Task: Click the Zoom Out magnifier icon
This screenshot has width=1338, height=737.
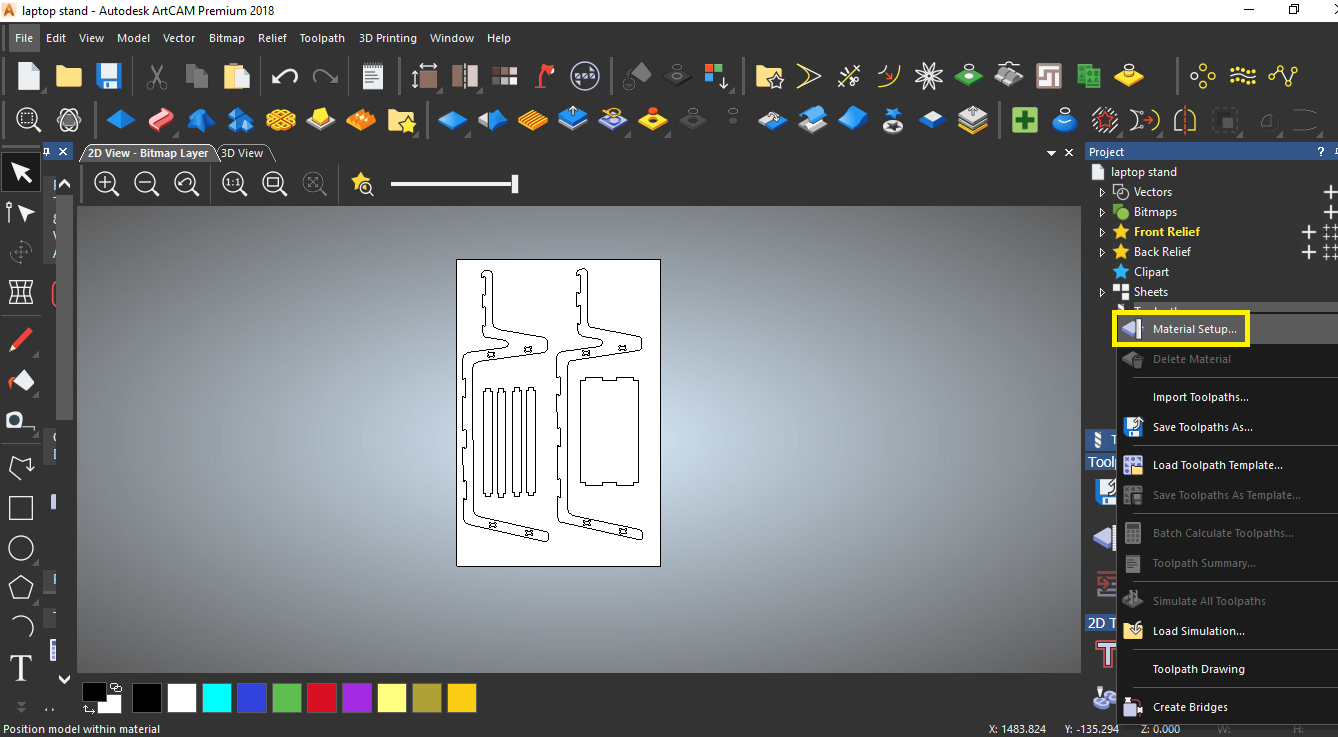Action: tap(147, 184)
